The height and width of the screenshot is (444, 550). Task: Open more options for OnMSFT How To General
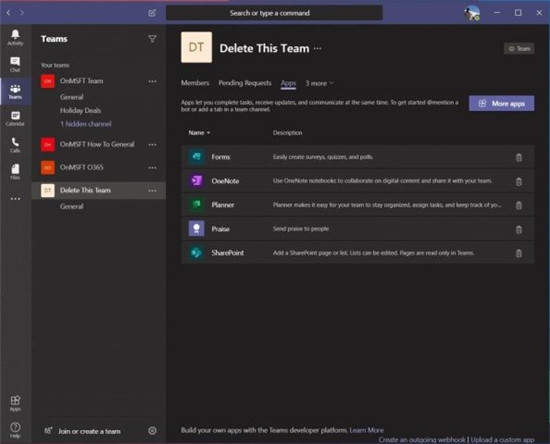[152, 144]
